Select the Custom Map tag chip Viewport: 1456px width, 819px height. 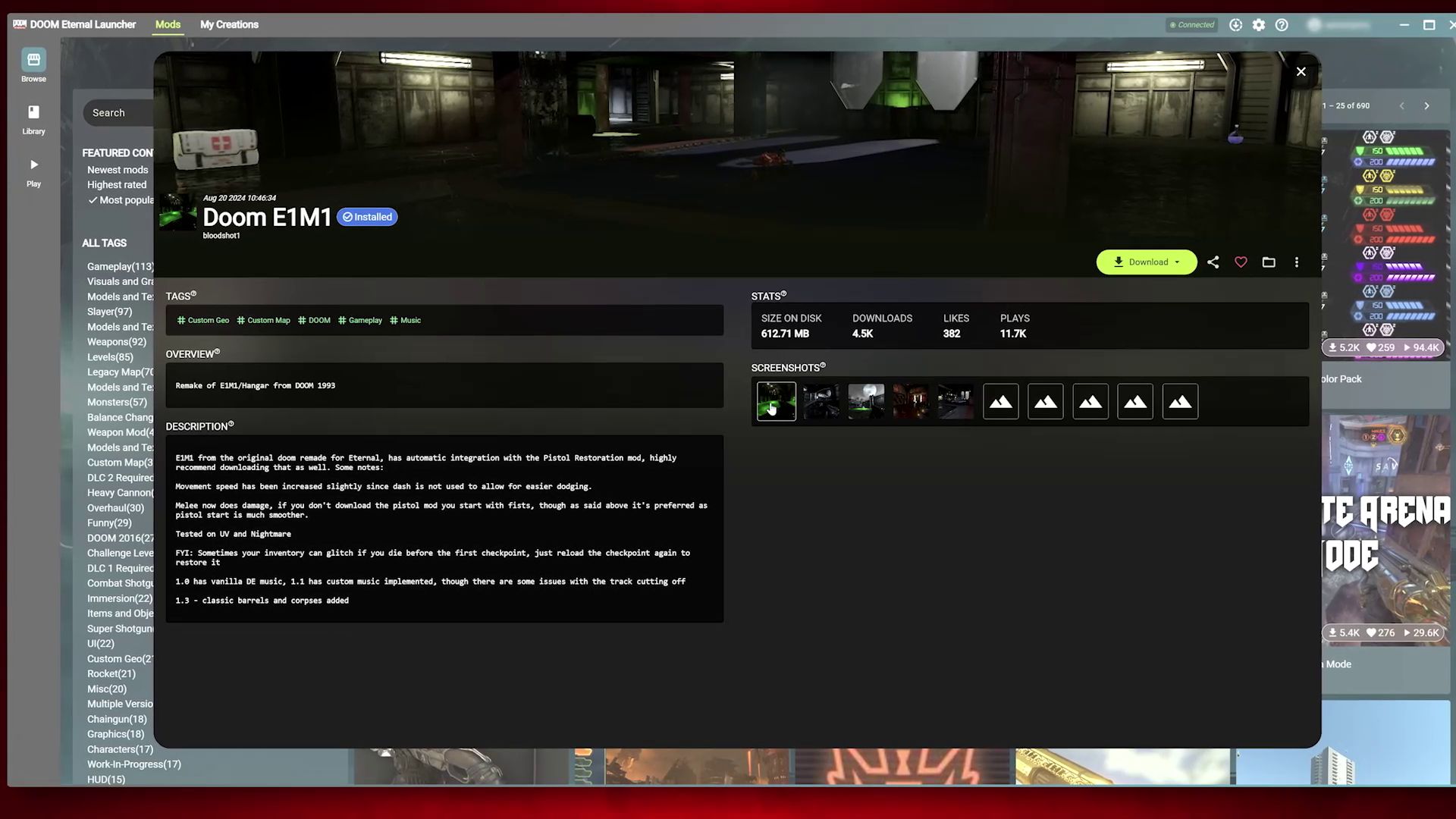263,320
